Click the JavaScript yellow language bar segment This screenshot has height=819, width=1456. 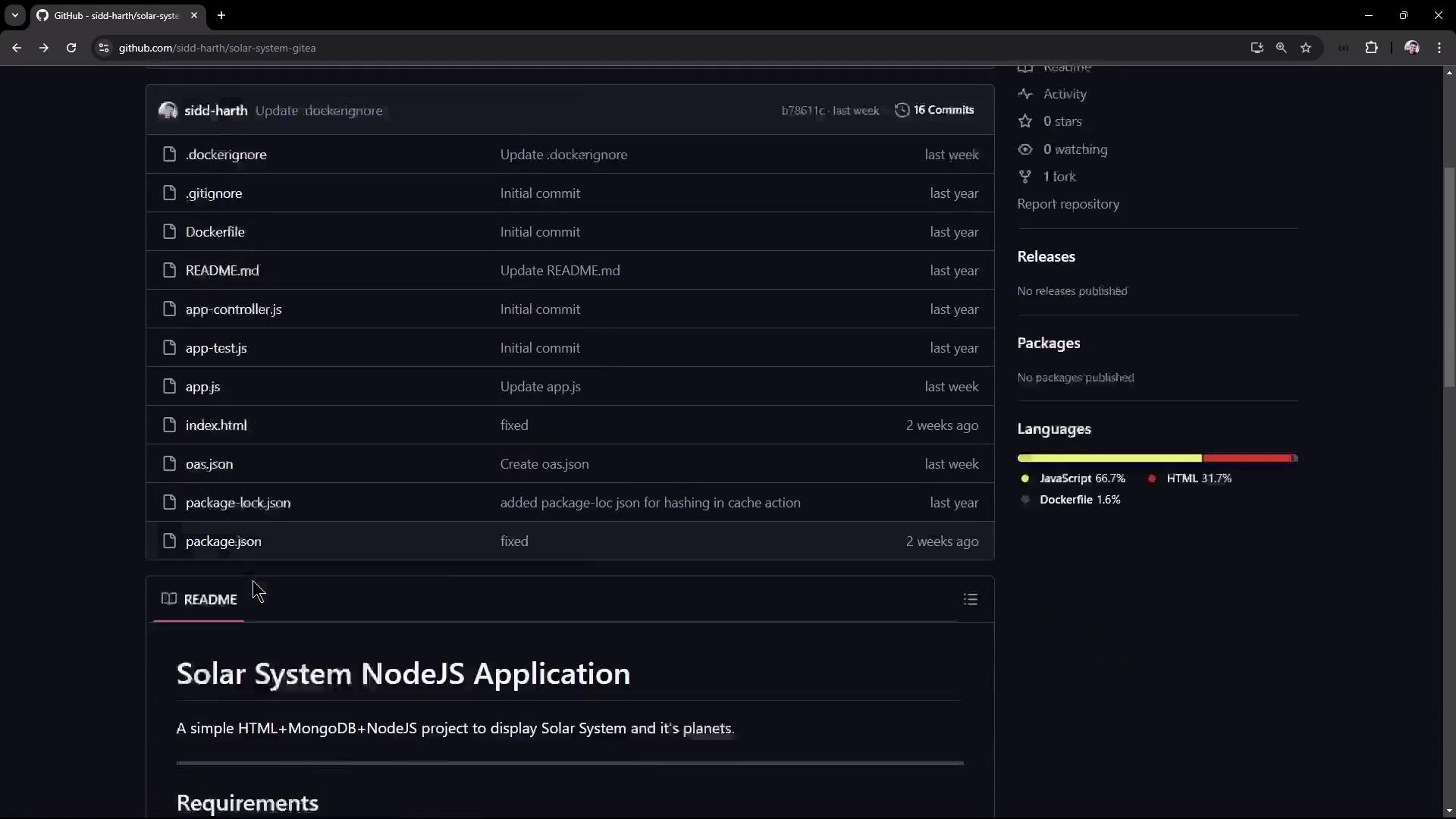(1109, 458)
